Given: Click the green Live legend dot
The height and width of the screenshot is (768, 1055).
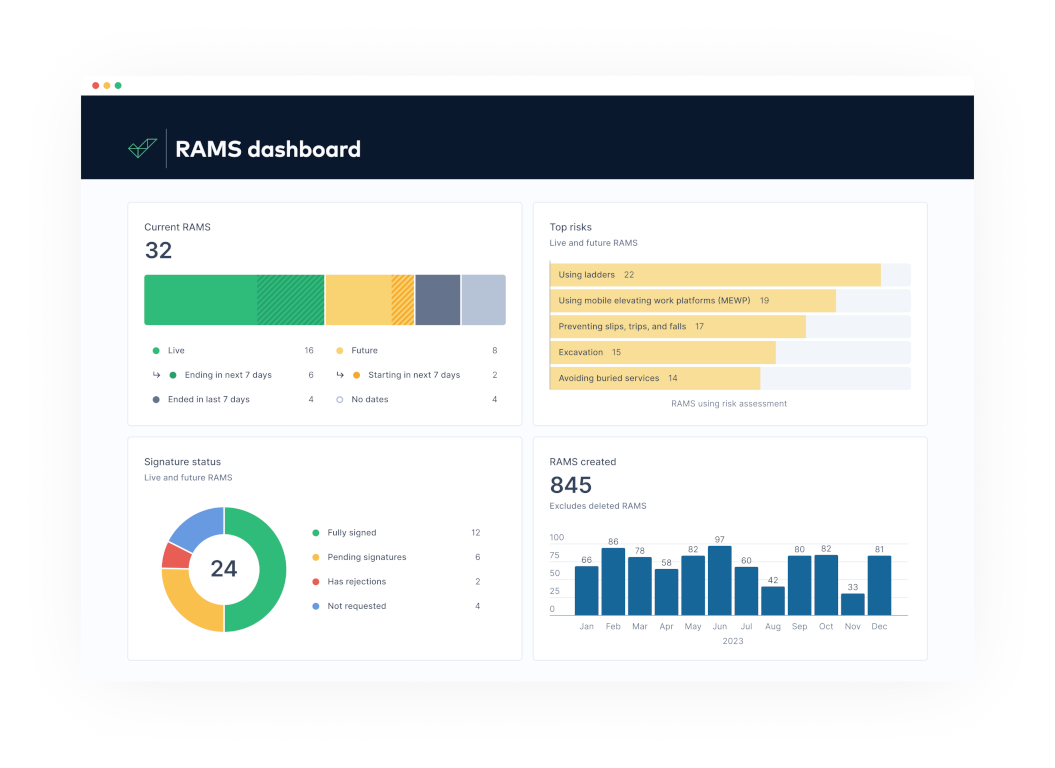Looking at the screenshot, I should coord(156,351).
